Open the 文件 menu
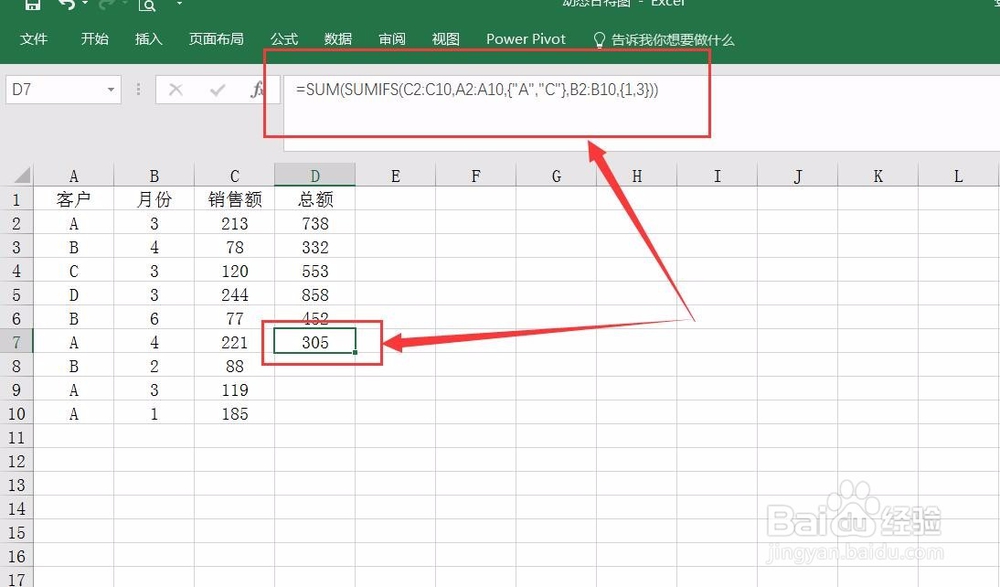 pos(35,39)
